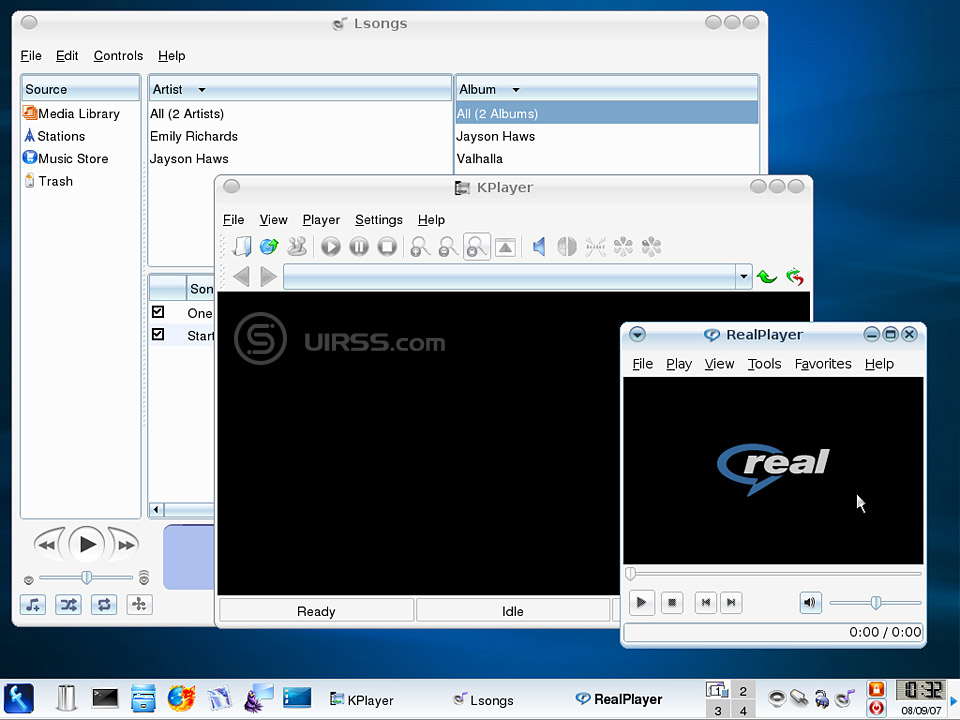The height and width of the screenshot is (720, 960).
Task: Pause playback in KPlayer toolbar
Action: point(359,247)
